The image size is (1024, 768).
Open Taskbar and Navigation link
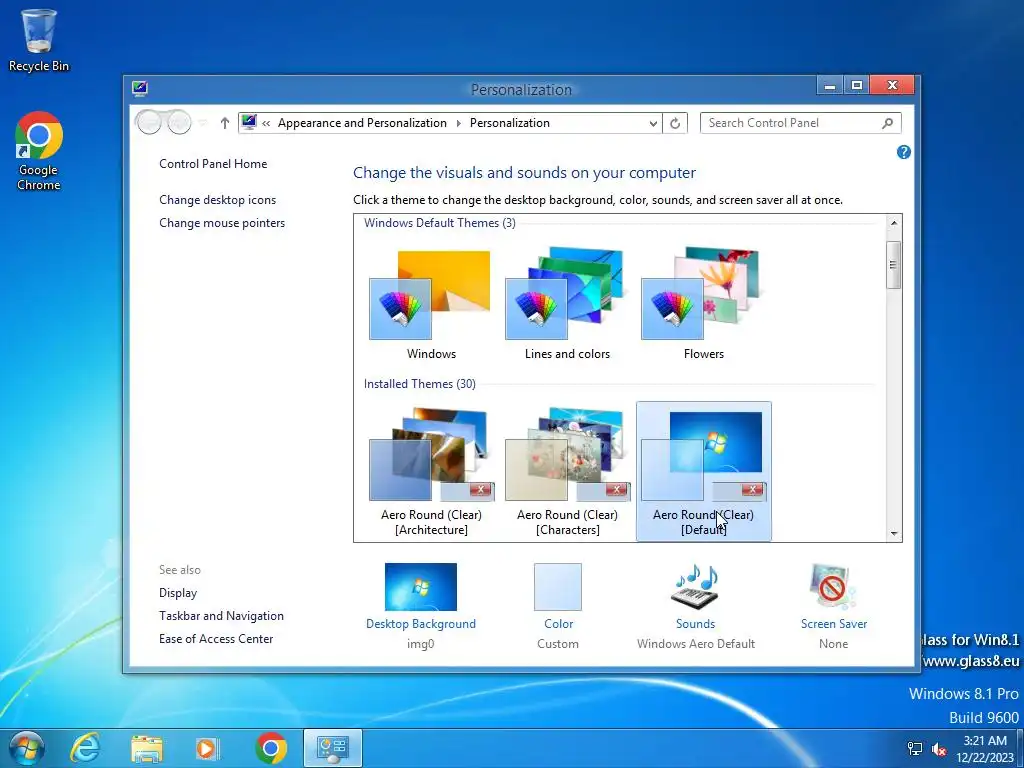(221, 616)
